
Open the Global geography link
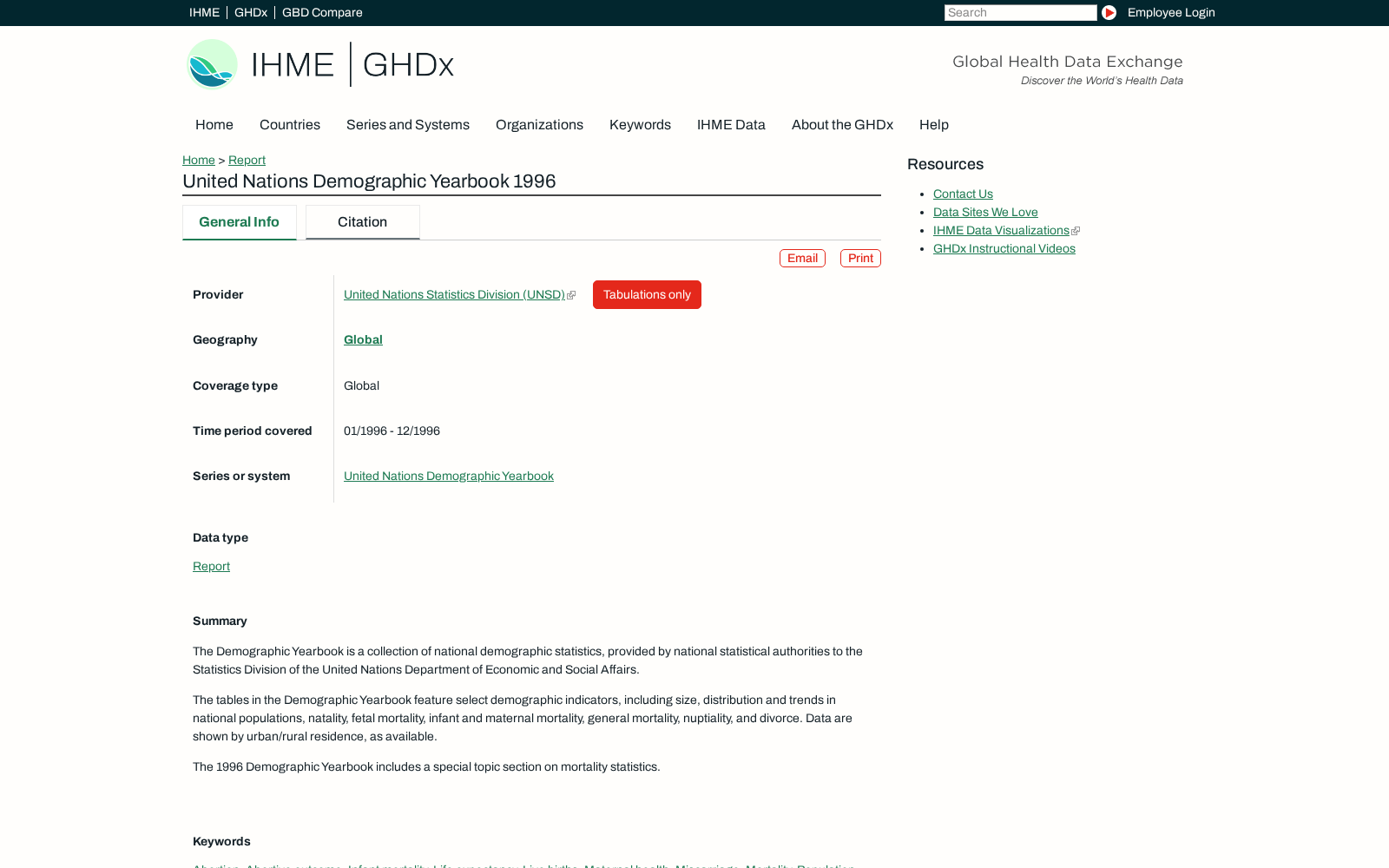[363, 340]
